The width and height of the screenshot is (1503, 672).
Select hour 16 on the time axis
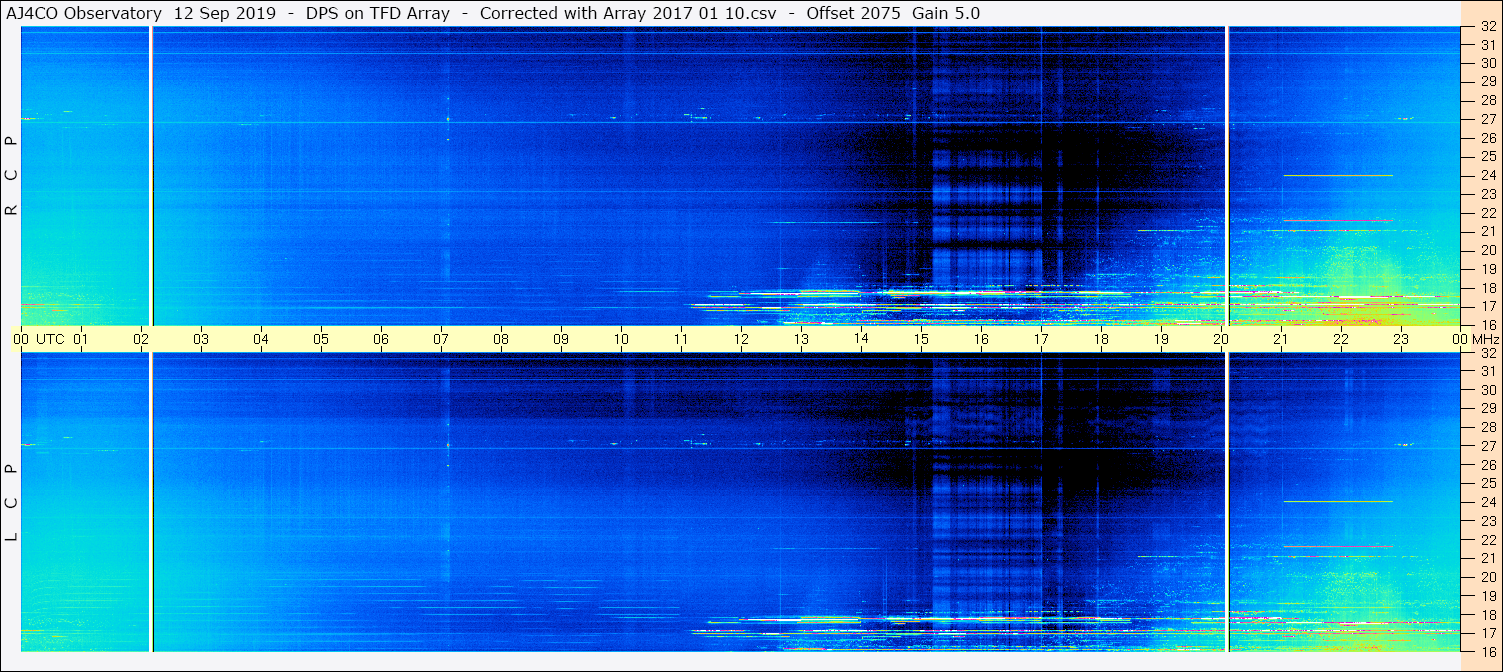tap(981, 339)
